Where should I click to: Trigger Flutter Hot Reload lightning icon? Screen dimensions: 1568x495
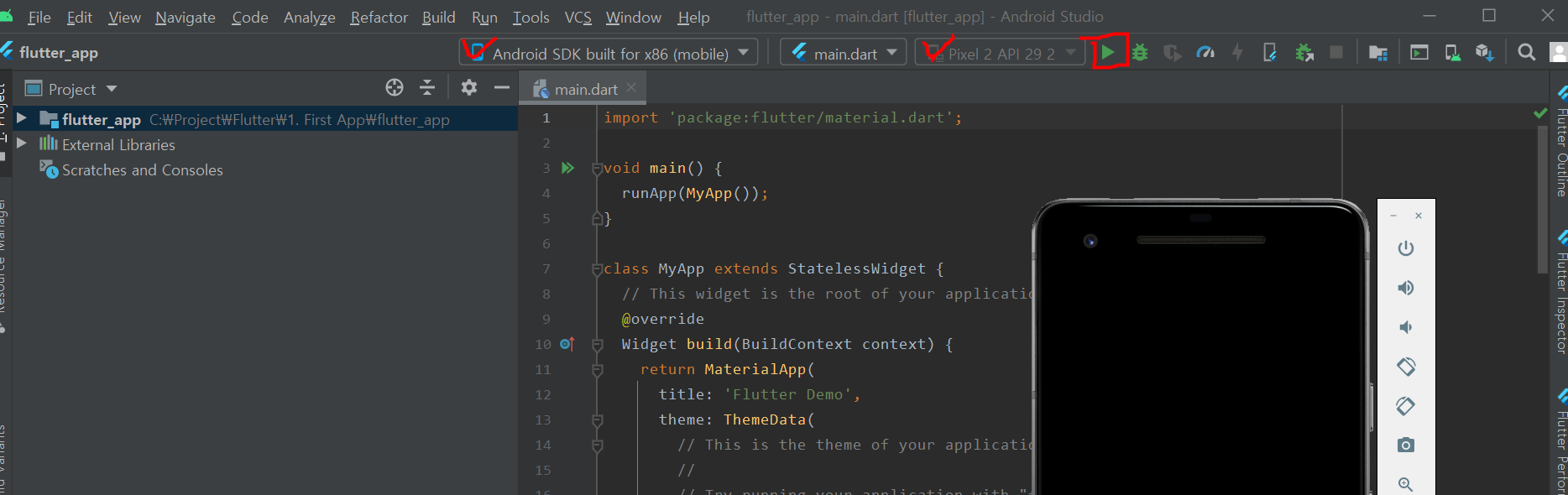[x=1237, y=53]
